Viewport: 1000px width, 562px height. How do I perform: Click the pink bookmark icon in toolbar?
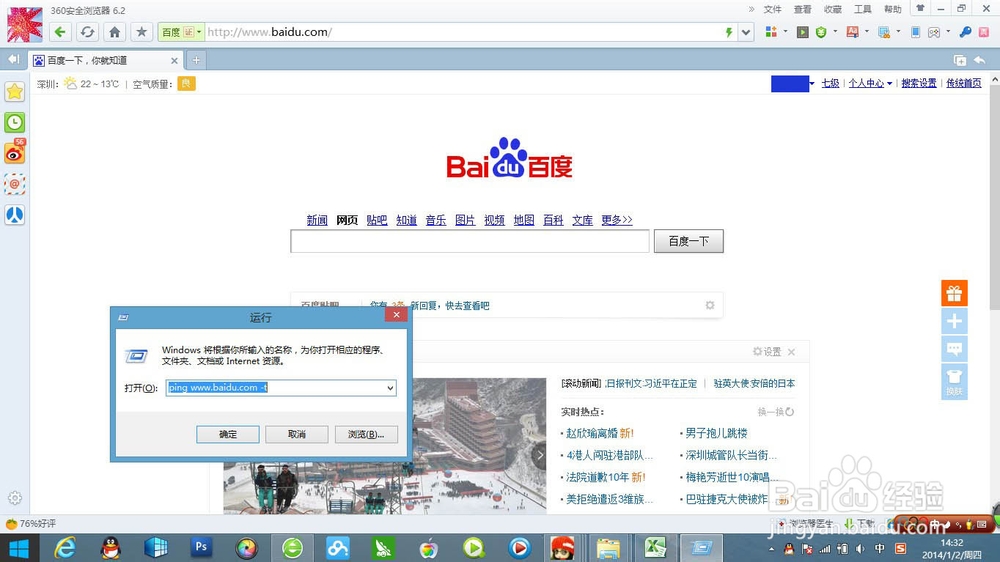point(984,32)
